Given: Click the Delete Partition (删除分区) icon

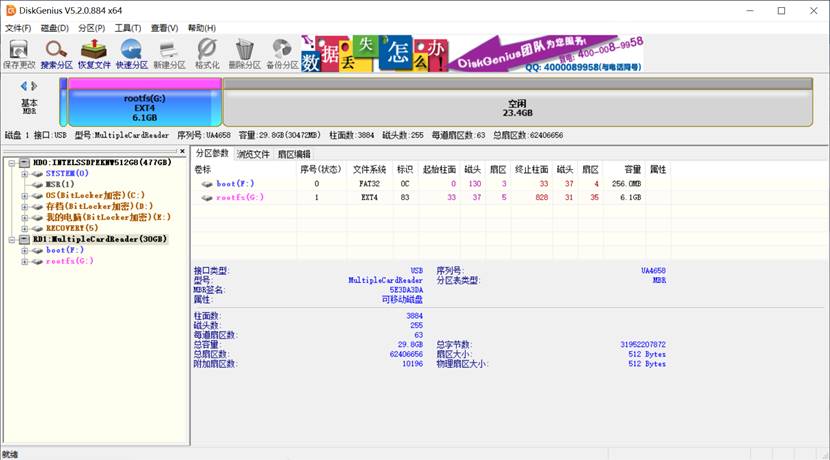Looking at the screenshot, I should pyautogui.click(x=244, y=54).
